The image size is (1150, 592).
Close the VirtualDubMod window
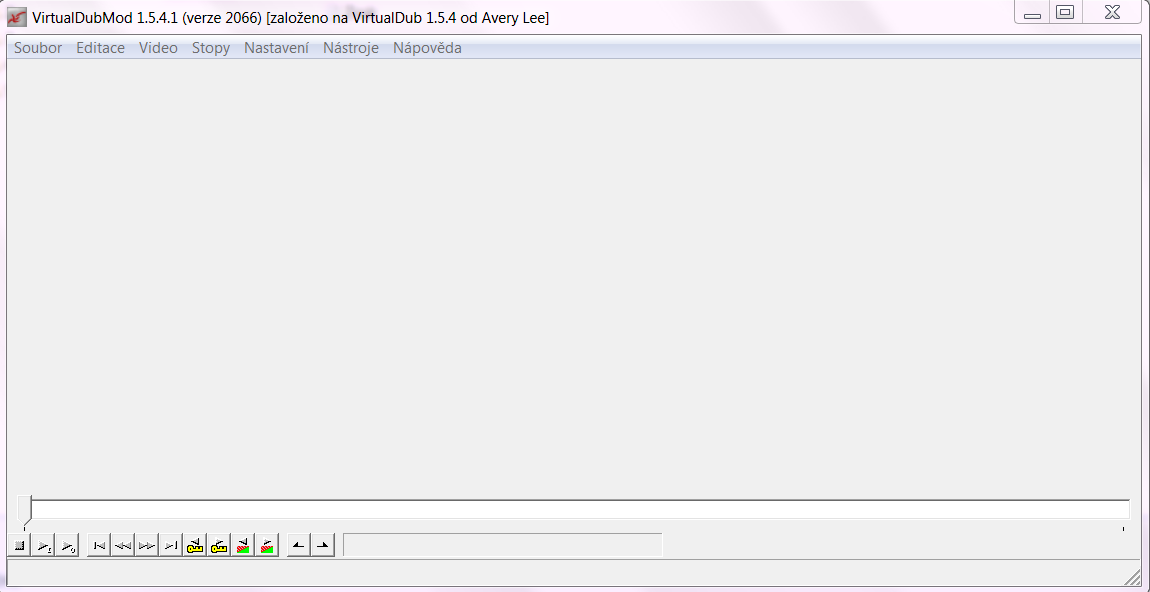pyautogui.click(x=1113, y=12)
